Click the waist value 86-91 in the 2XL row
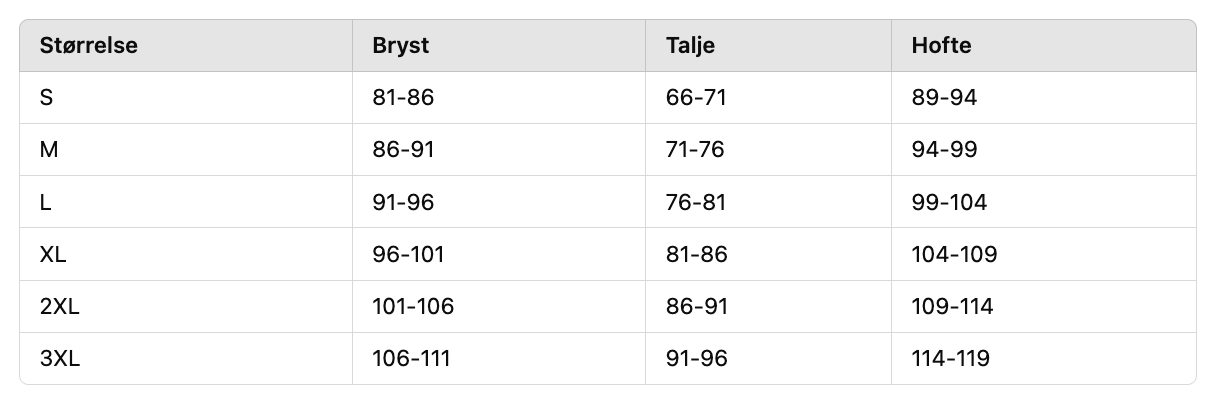This screenshot has width=1222, height=406. (696, 306)
